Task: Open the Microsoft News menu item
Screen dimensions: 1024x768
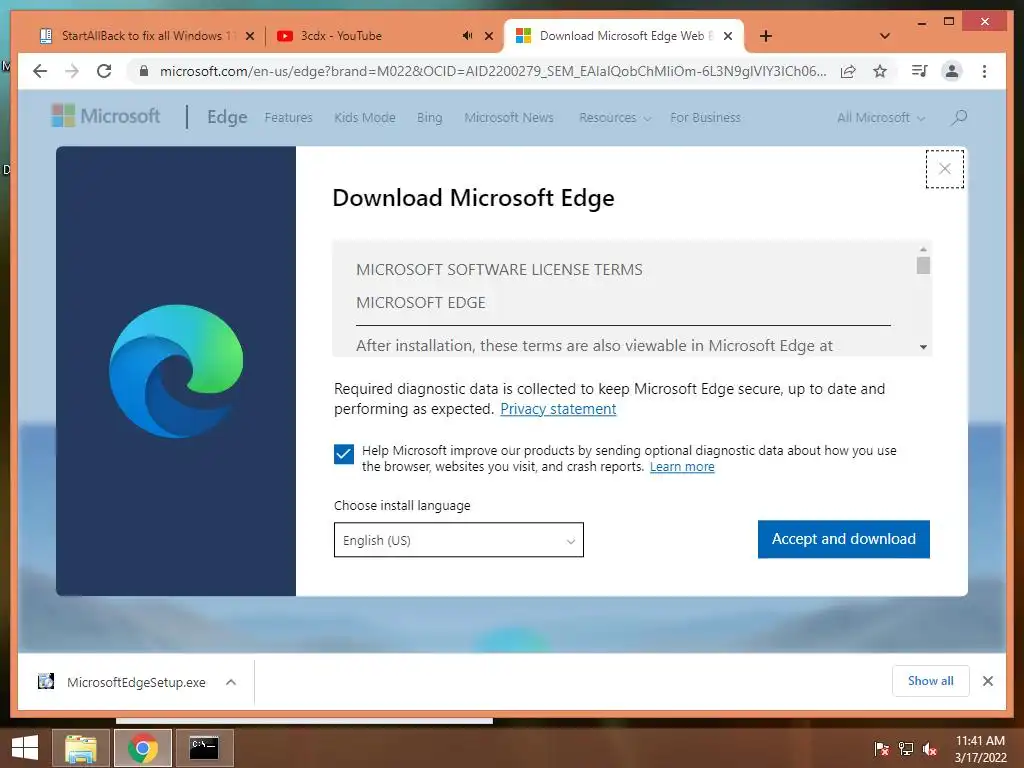Action: pyautogui.click(x=509, y=118)
